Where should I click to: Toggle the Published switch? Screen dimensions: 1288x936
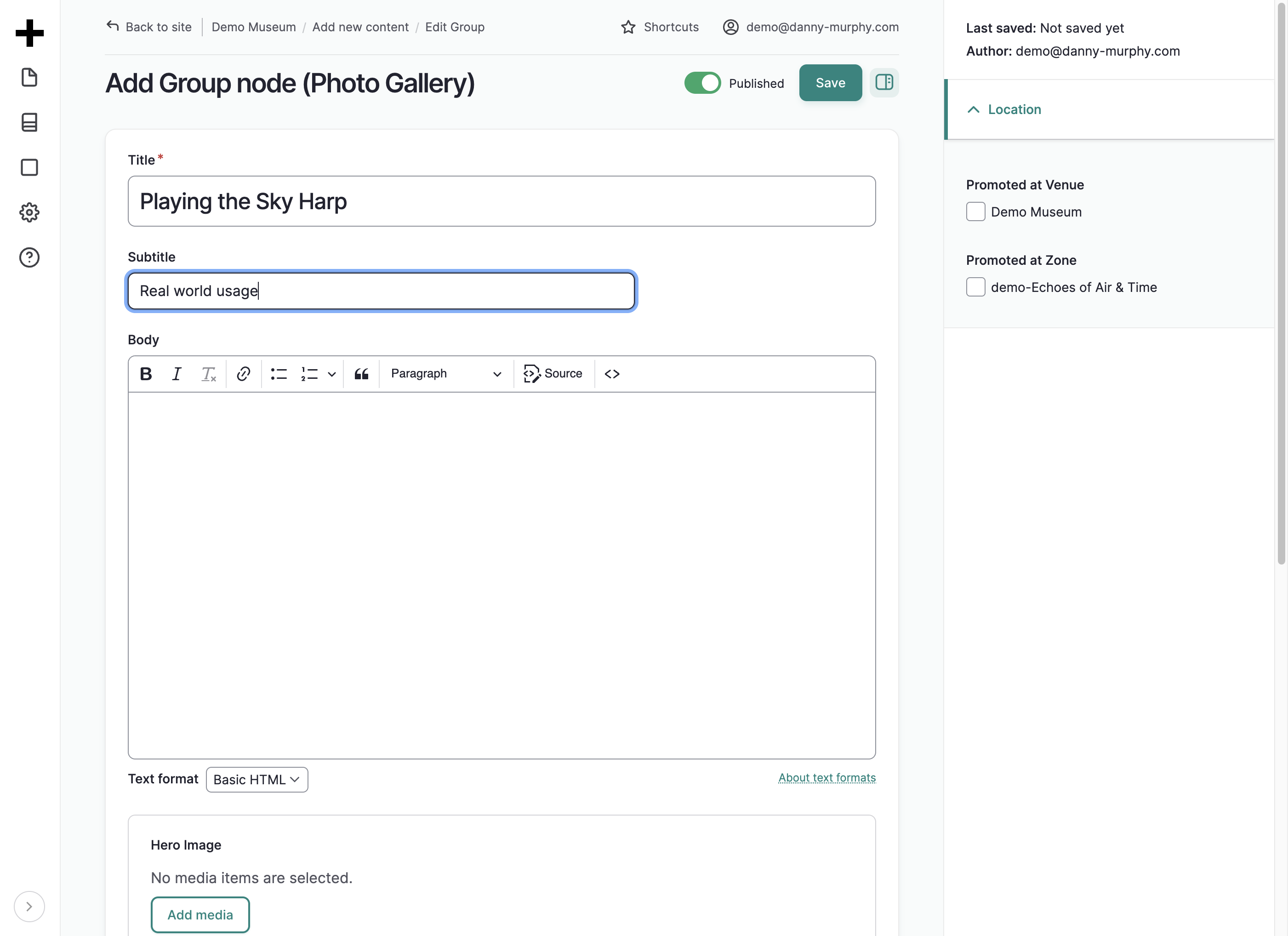(x=702, y=83)
